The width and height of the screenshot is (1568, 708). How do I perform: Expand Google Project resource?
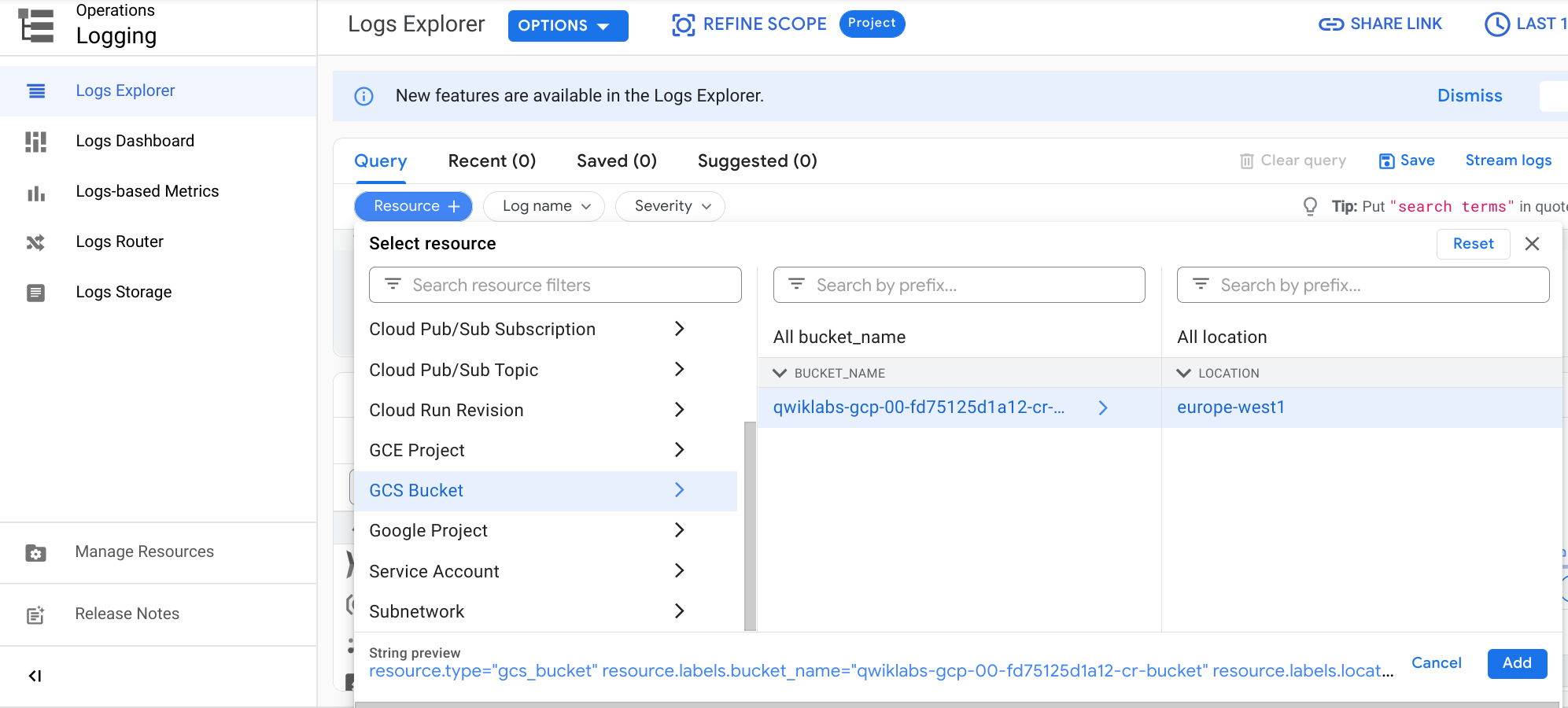680,530
